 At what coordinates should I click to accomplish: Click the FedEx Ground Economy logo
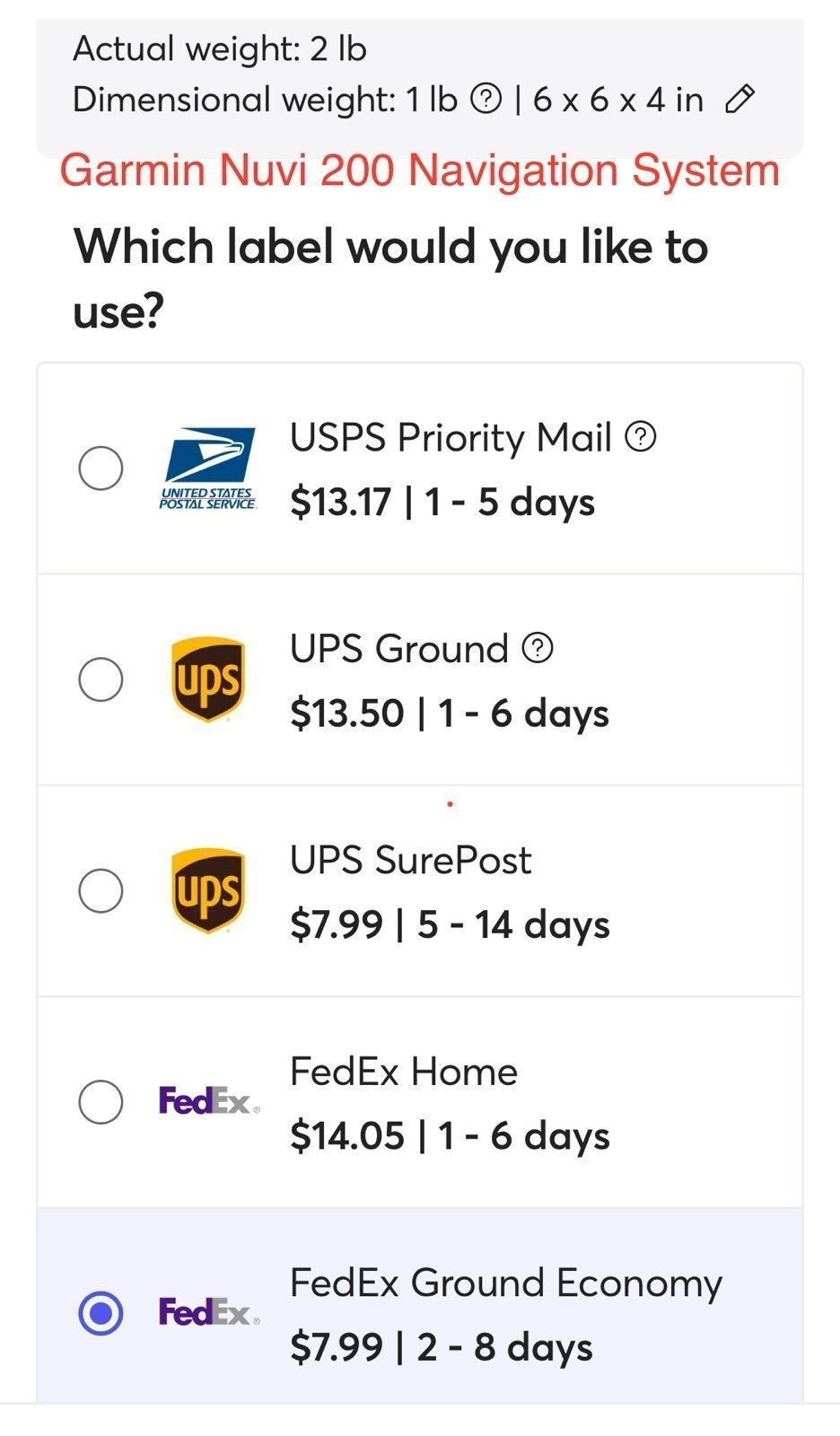tap(209, 1312)
